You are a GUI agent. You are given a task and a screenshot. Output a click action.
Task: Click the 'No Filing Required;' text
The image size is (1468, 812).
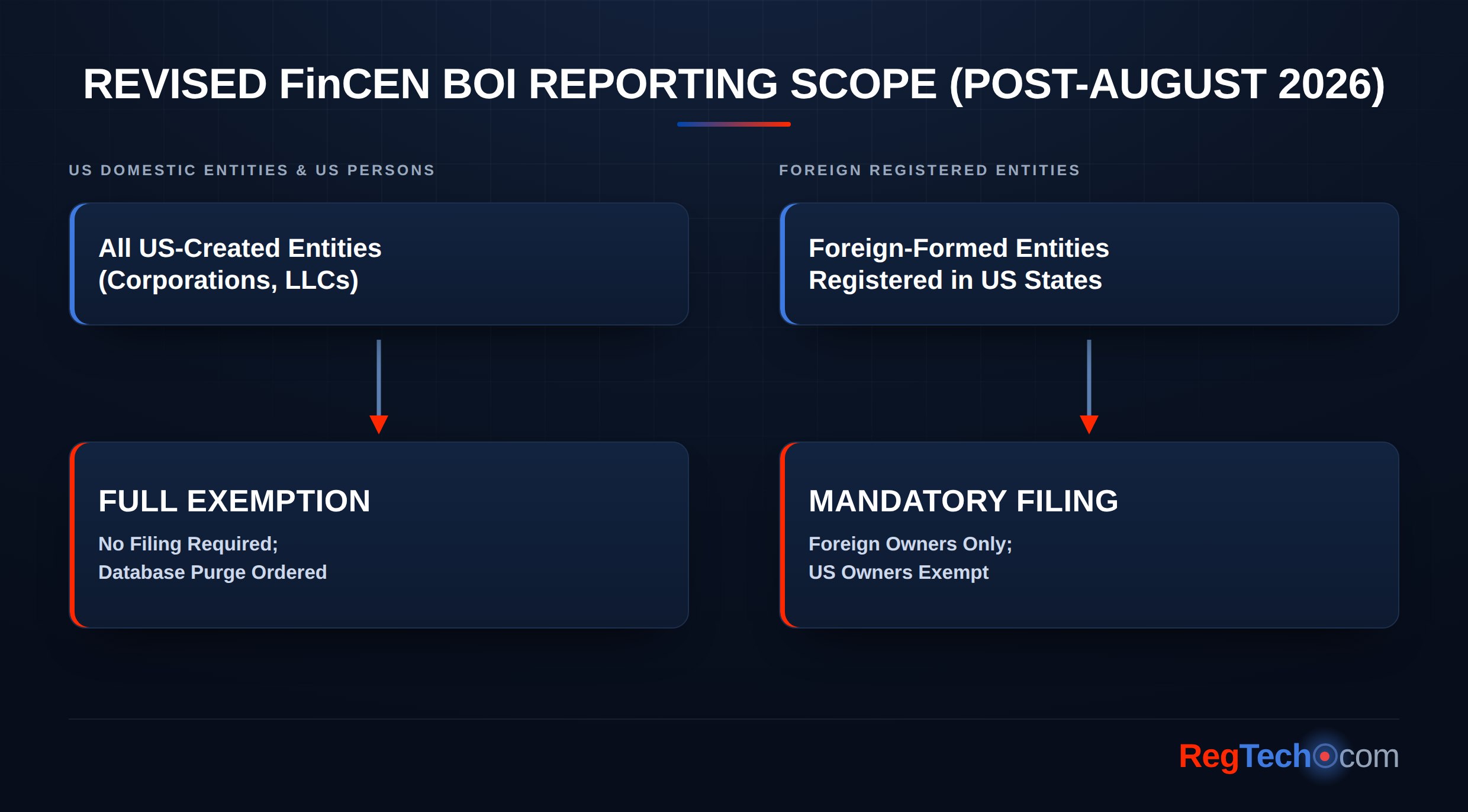pyautogui.click(x=188, y=544)
